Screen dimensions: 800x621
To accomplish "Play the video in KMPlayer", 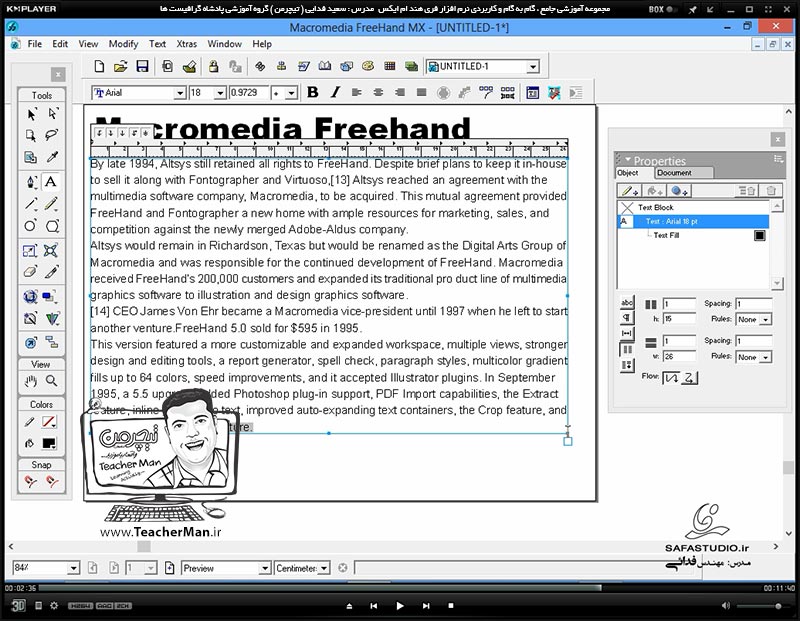I will (400, 606).
